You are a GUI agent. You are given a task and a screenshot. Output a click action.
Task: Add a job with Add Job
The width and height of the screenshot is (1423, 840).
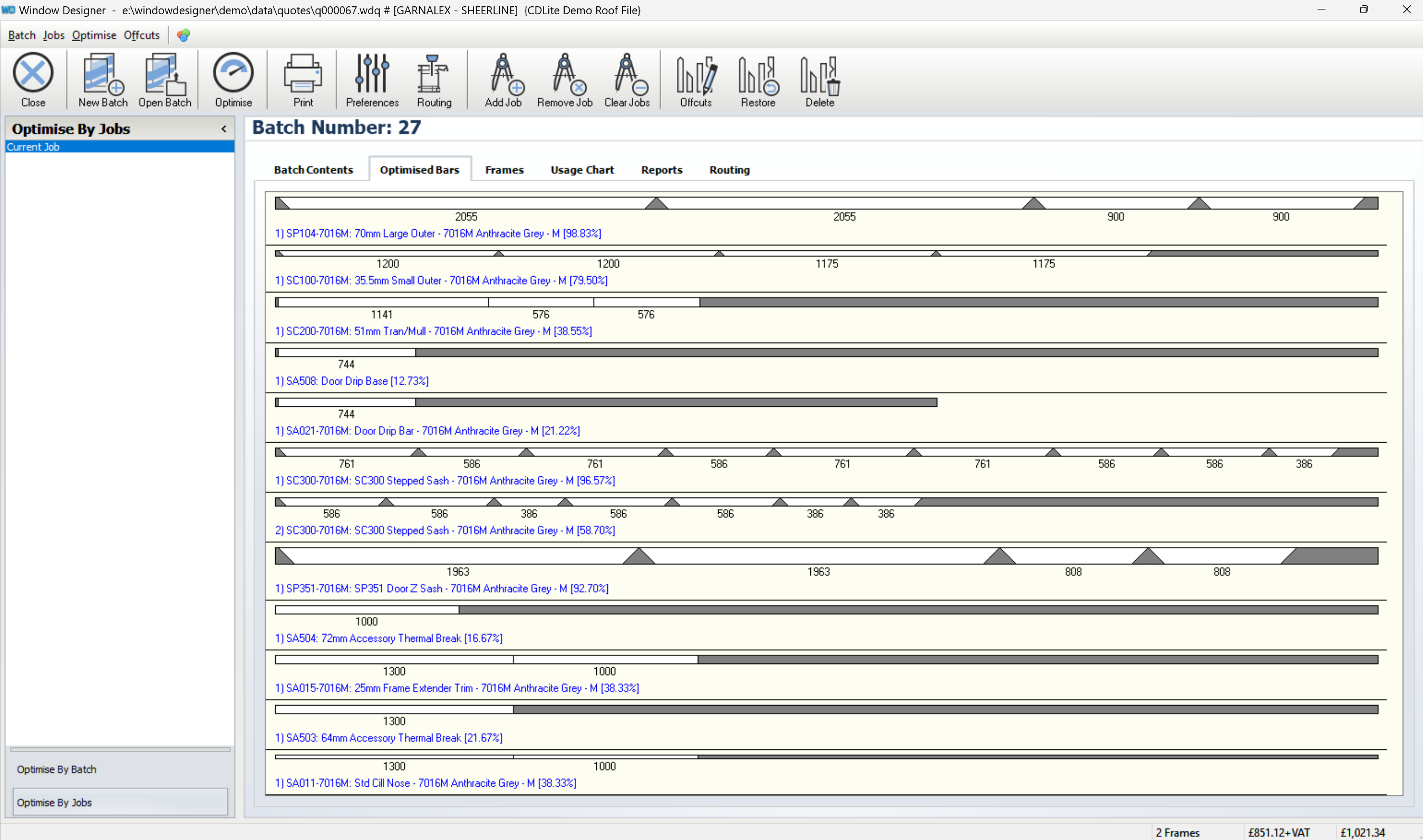pos(503,80)
